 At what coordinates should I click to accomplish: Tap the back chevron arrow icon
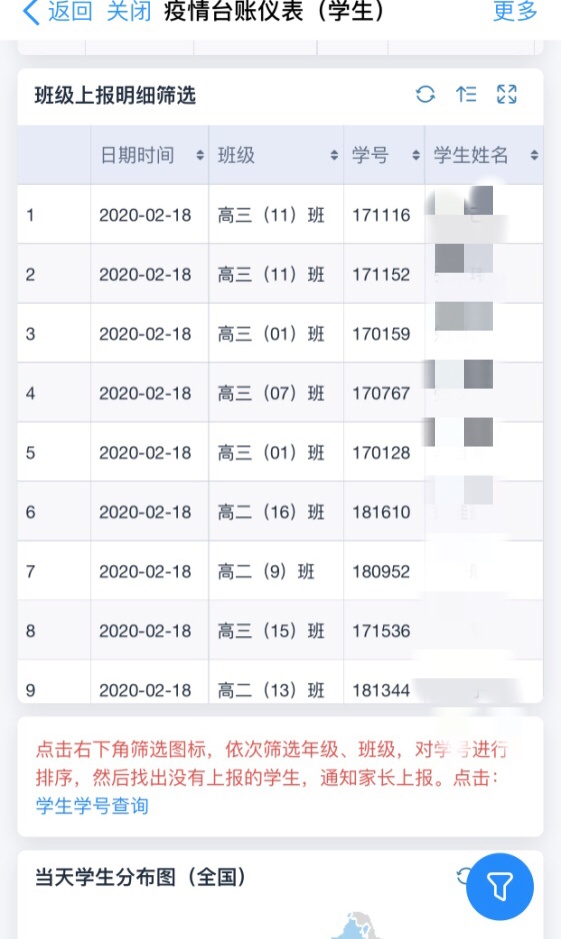click(31, 12)
